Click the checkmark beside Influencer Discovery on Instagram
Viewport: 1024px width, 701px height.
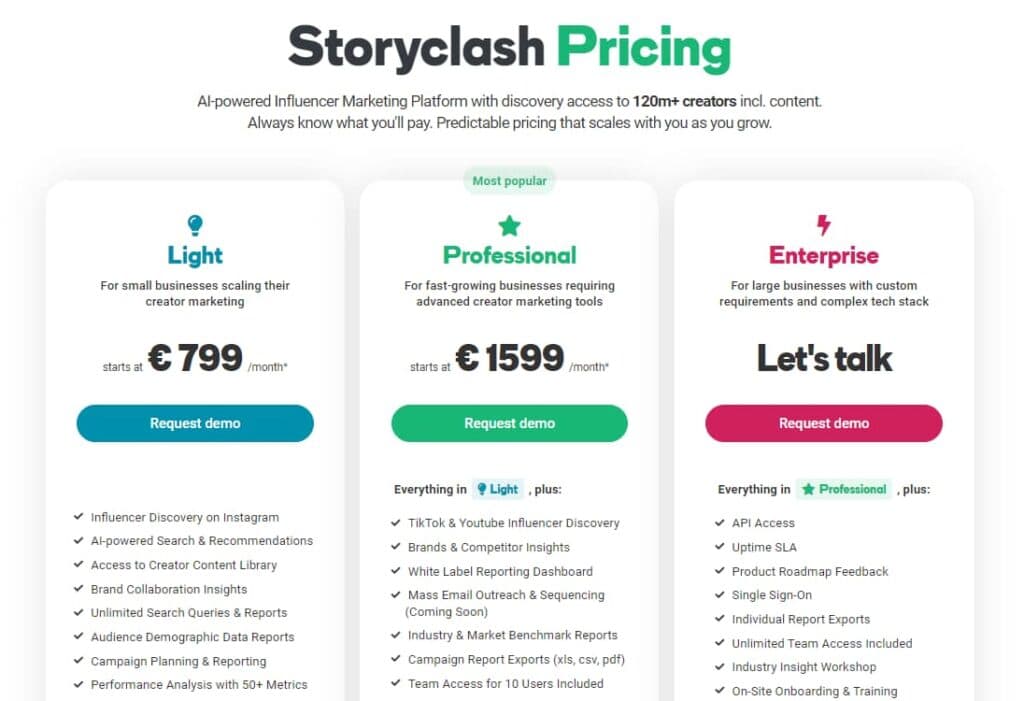click(x=78, y=517)
